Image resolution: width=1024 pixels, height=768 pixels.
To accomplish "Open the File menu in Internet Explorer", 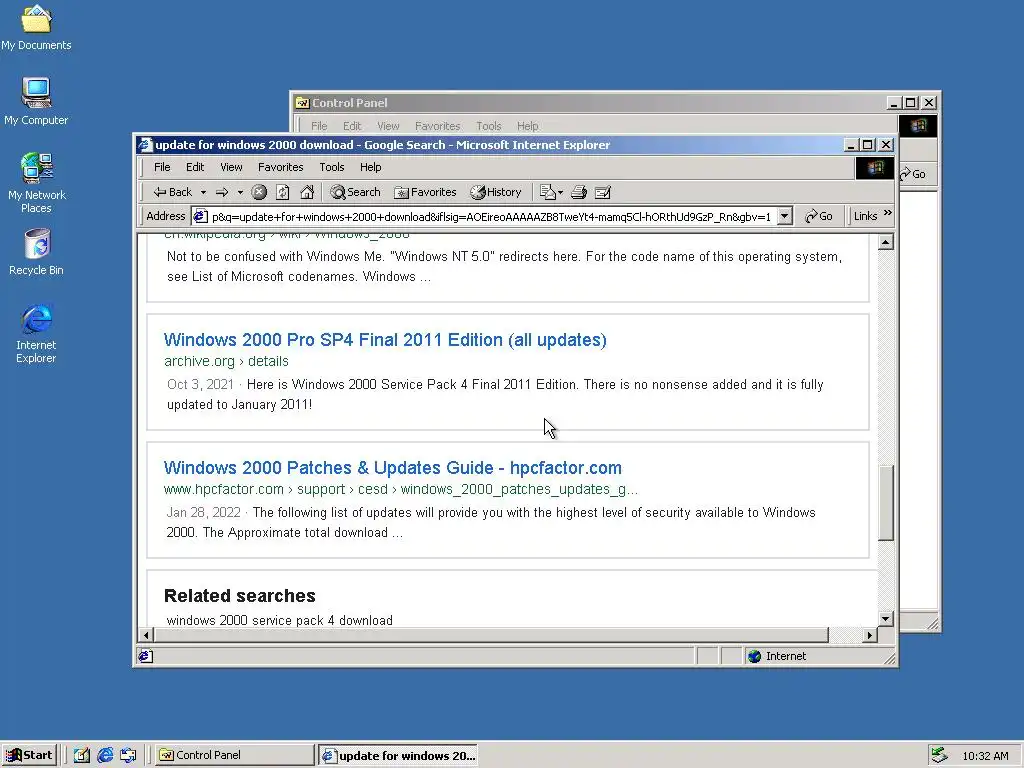I will (162, 167).
